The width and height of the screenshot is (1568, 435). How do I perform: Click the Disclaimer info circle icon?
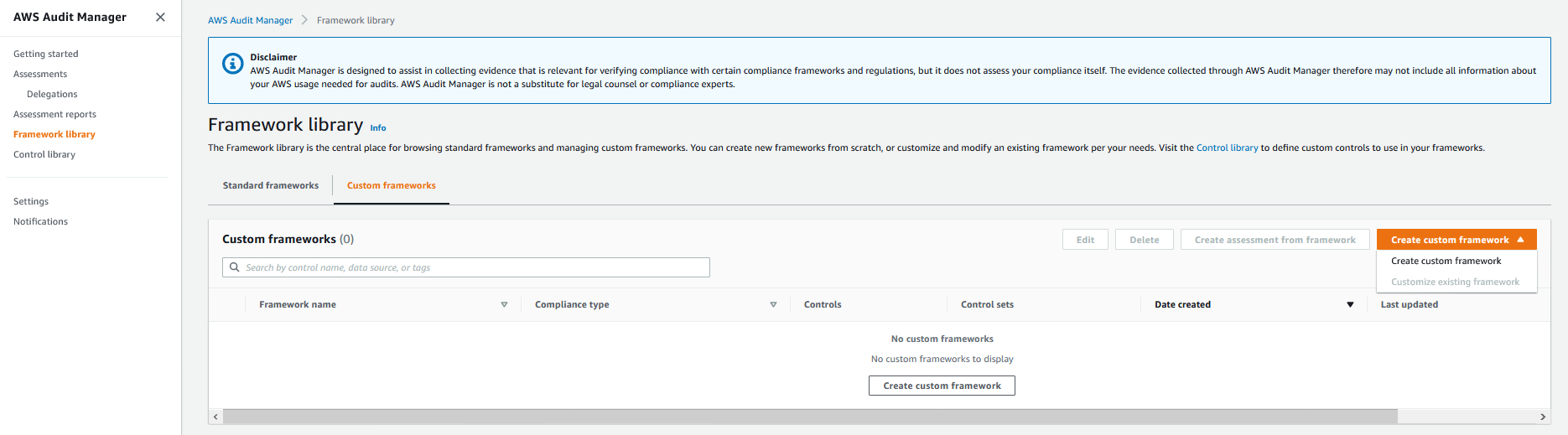(x=232, y=64)
